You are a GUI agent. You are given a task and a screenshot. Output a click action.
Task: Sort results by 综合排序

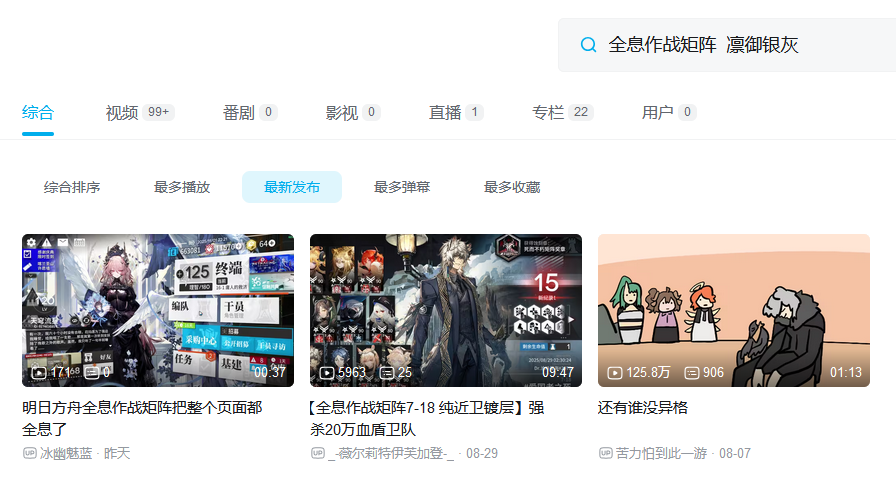pyautogui.click(x=72, y=187)
